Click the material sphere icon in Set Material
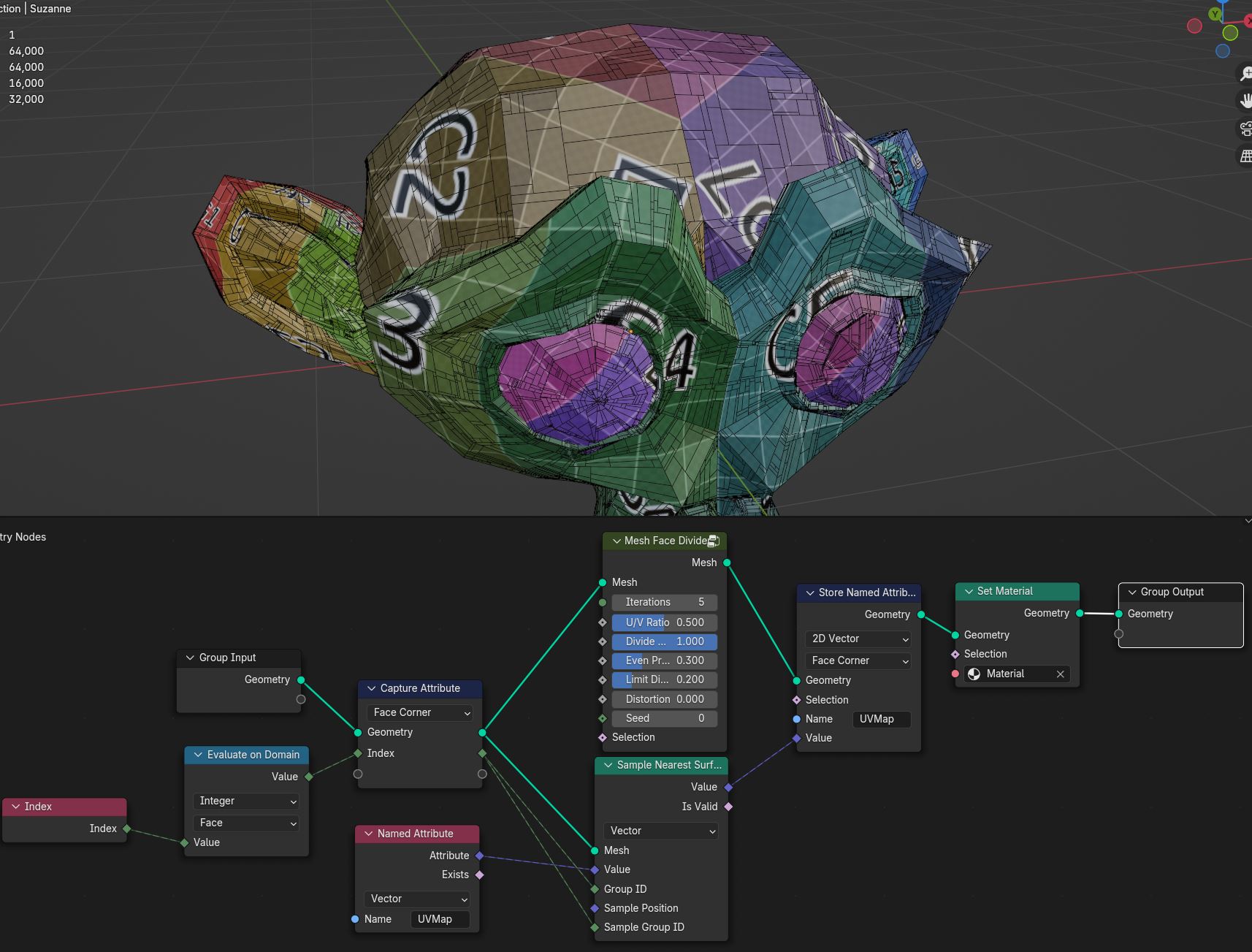Image resolution: width=1252 pixels, height=952 pixels. [974, 674]
